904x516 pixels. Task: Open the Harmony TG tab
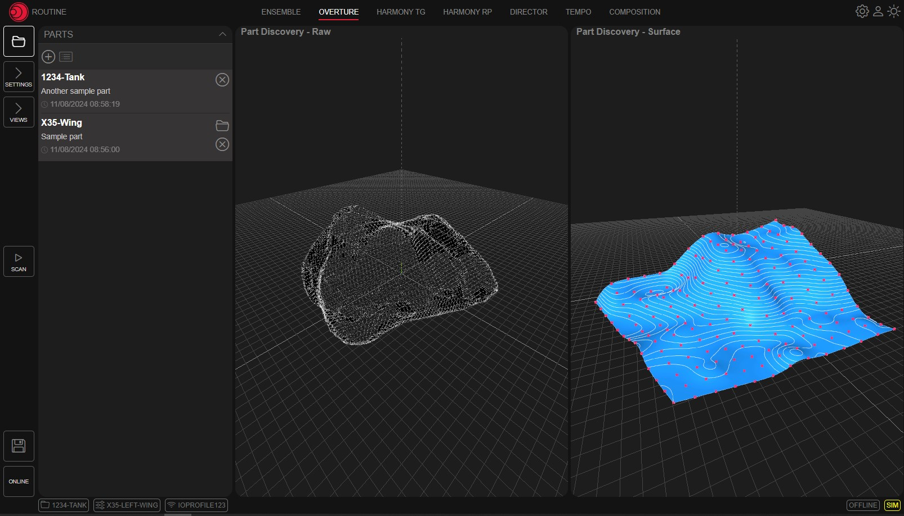pos(401,12)
